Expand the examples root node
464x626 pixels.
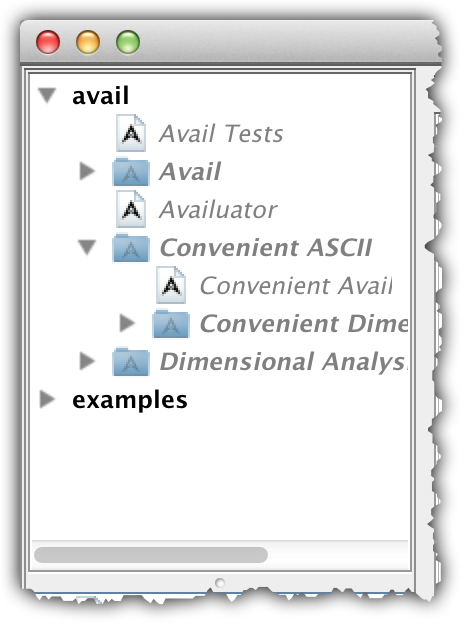pyautogui.click(x=47, y=399)
